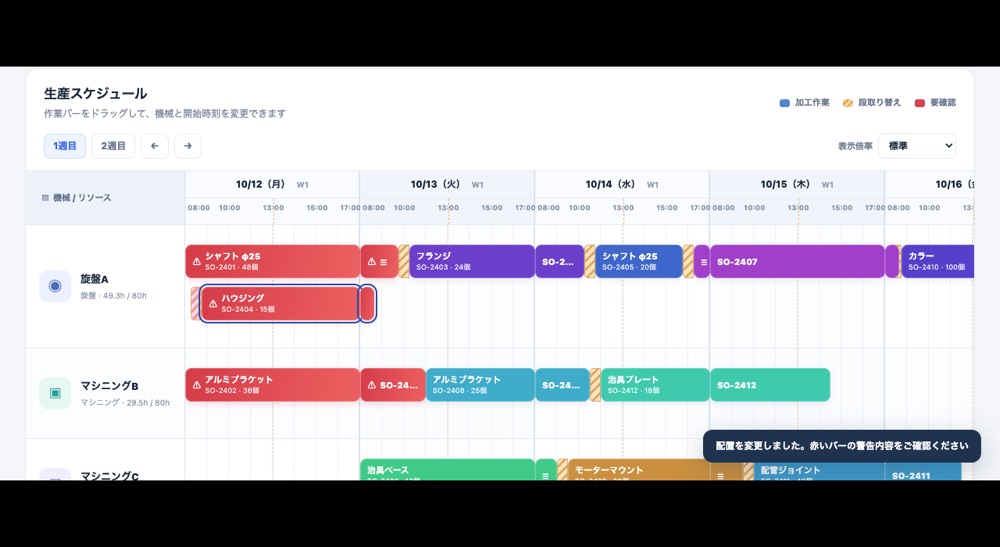The image size is (1000, 547).
Task: Select the purple SO-2… bar after フランジ
Action: (560, 261)
